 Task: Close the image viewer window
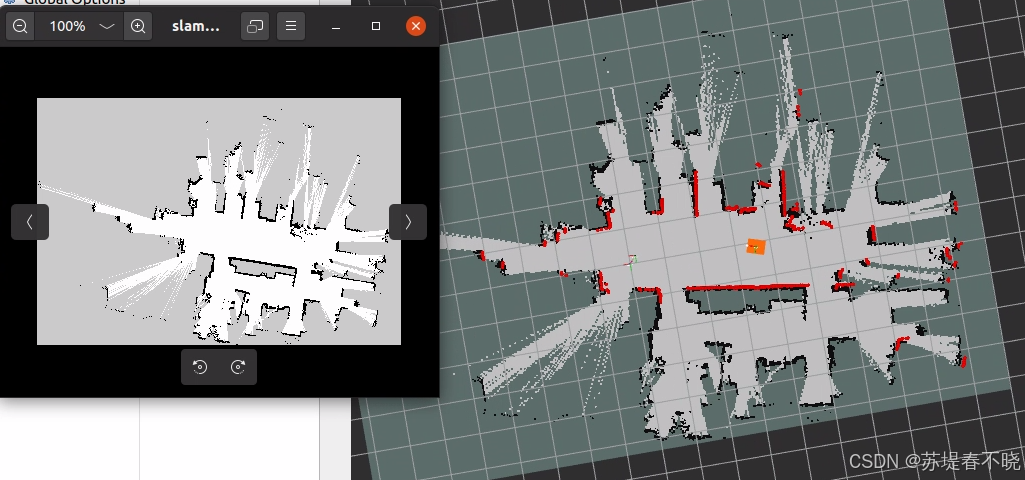(x=416, y=26)
